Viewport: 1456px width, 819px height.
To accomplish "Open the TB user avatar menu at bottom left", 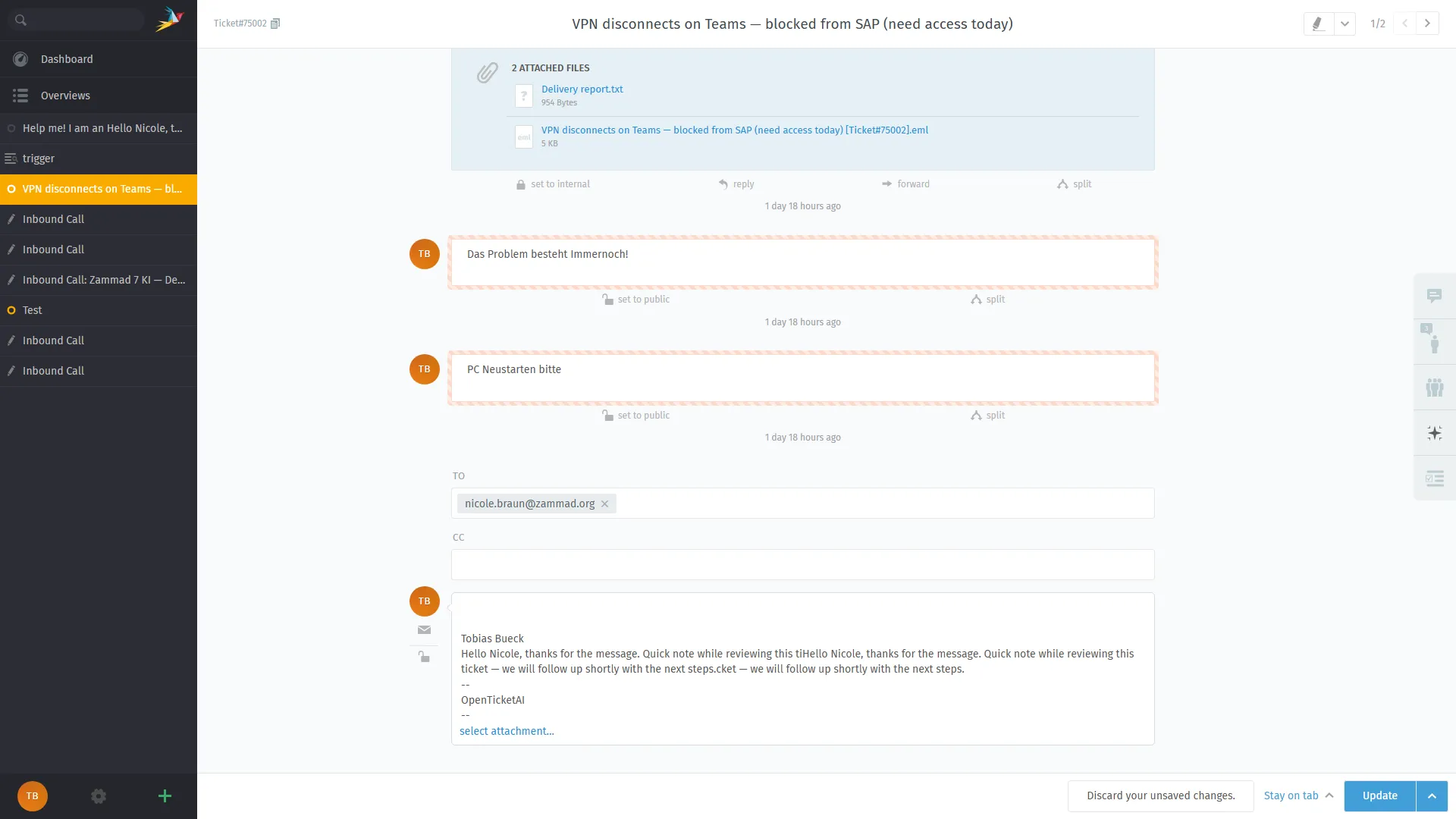I will 33,796.
